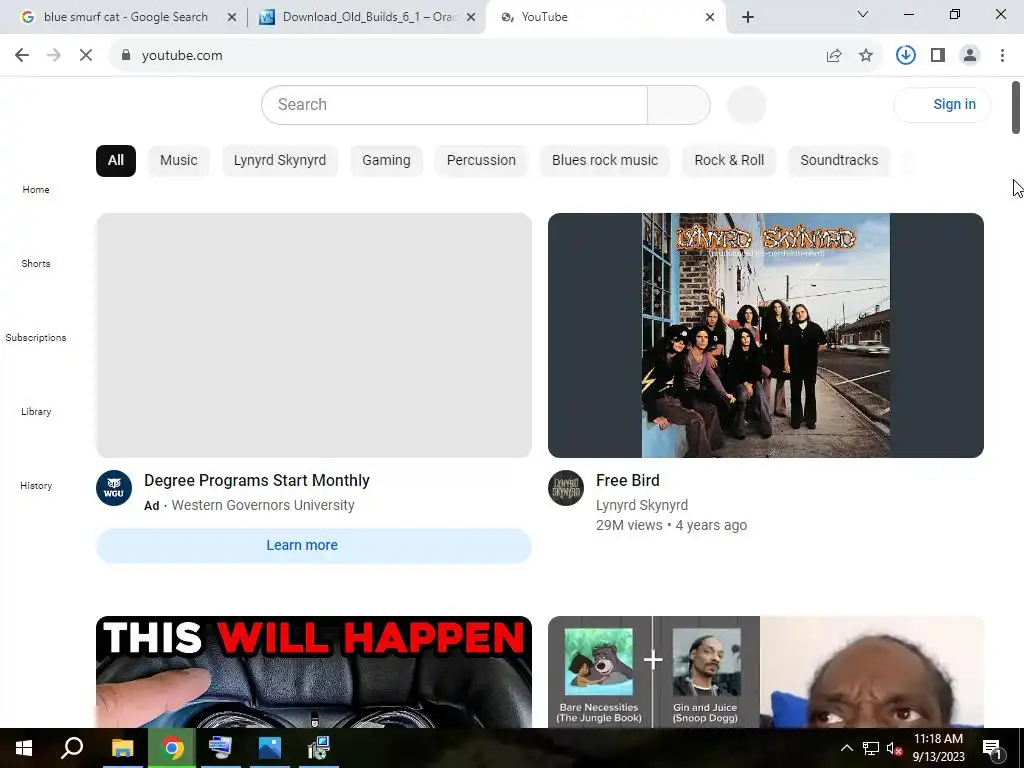Viewport: 1024px width, 768px height.
Task: Open the notification center icon
Action: click(993, 748)
